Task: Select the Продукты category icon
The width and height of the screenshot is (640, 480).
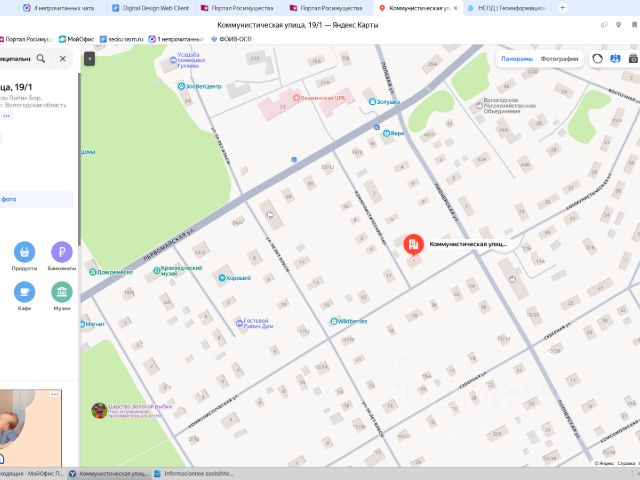Action: tap(24, 252)
